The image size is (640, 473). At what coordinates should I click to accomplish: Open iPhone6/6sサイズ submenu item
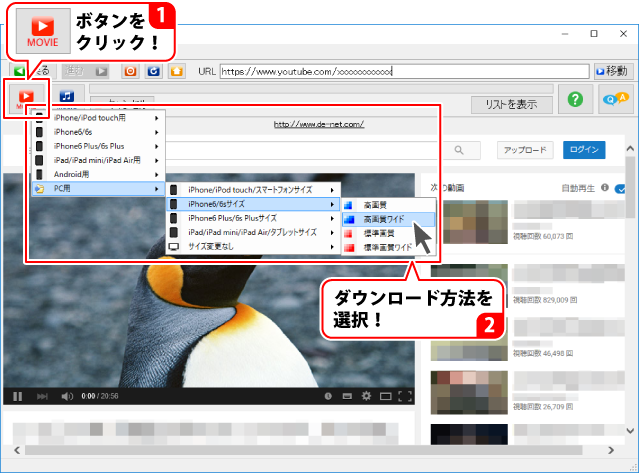click(x=253, y=204)
